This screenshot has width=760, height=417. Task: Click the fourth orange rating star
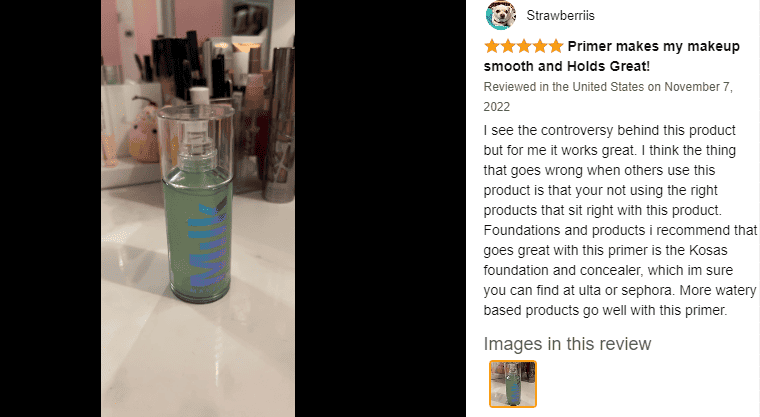click(x=539, y=47)
